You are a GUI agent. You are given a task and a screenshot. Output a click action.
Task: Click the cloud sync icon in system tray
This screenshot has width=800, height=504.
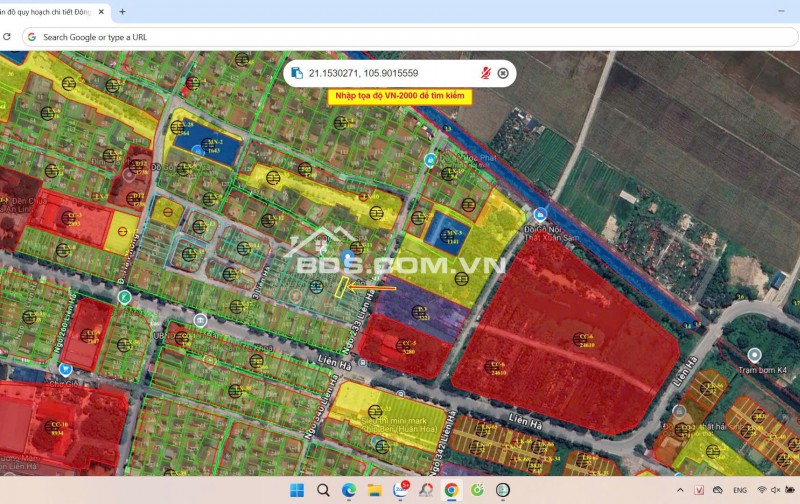717,490
